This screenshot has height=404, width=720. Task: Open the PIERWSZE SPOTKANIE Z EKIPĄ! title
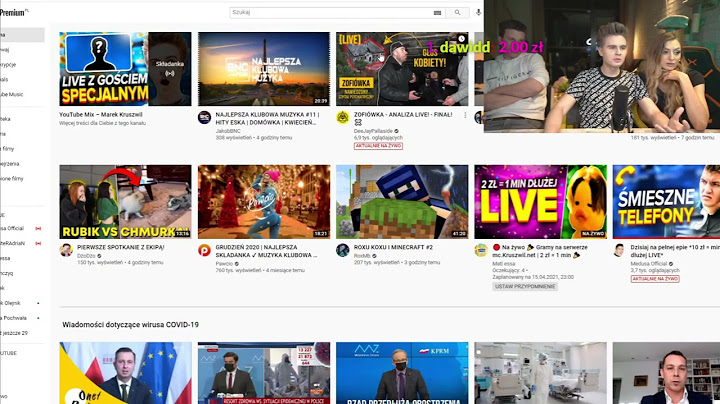(121, 247)
